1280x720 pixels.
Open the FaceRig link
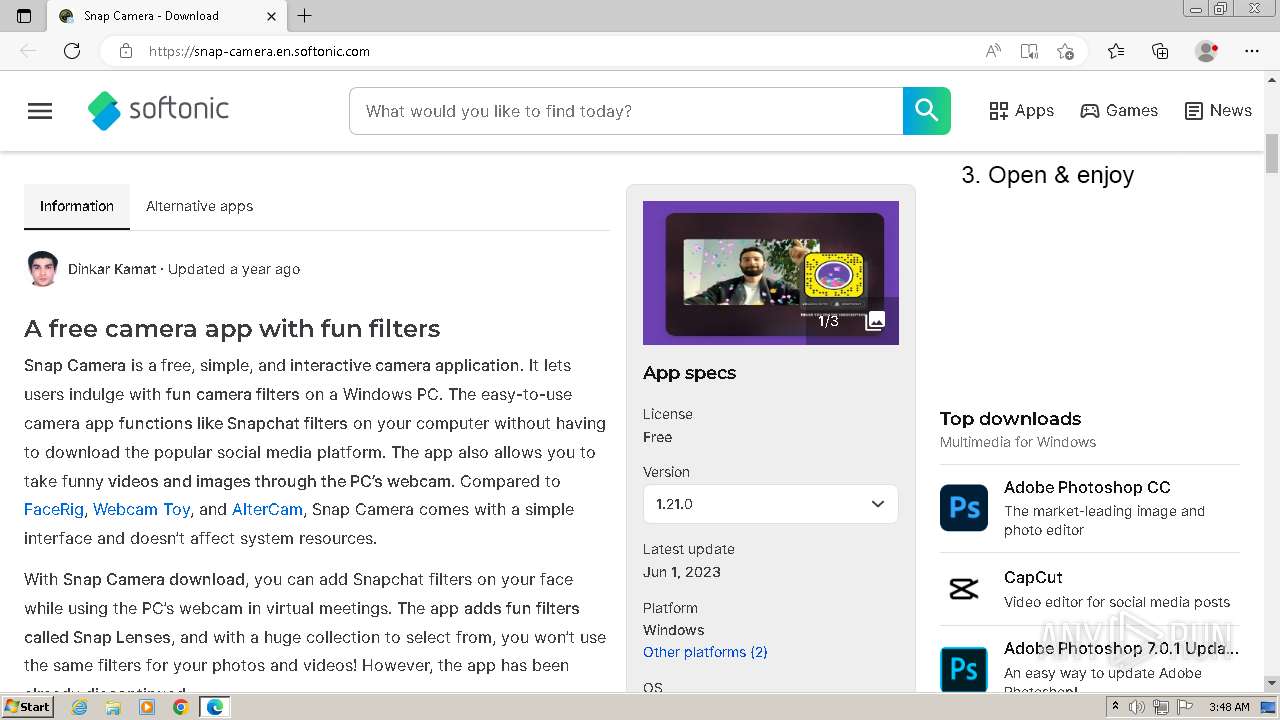pyautogui.click(x=54, y=509)
